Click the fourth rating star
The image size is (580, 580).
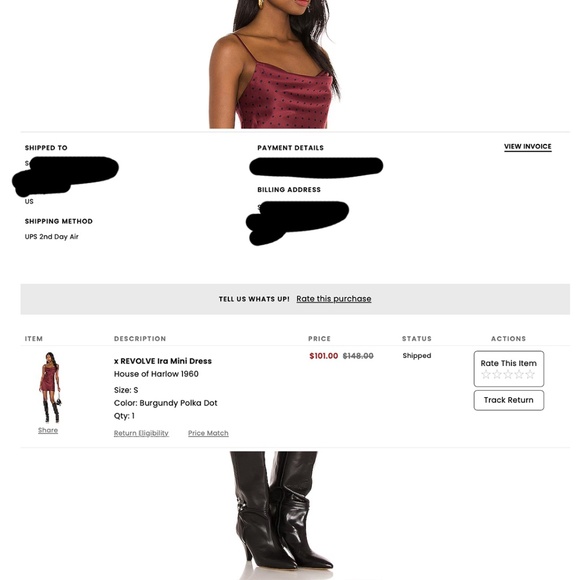click(519, 375)
